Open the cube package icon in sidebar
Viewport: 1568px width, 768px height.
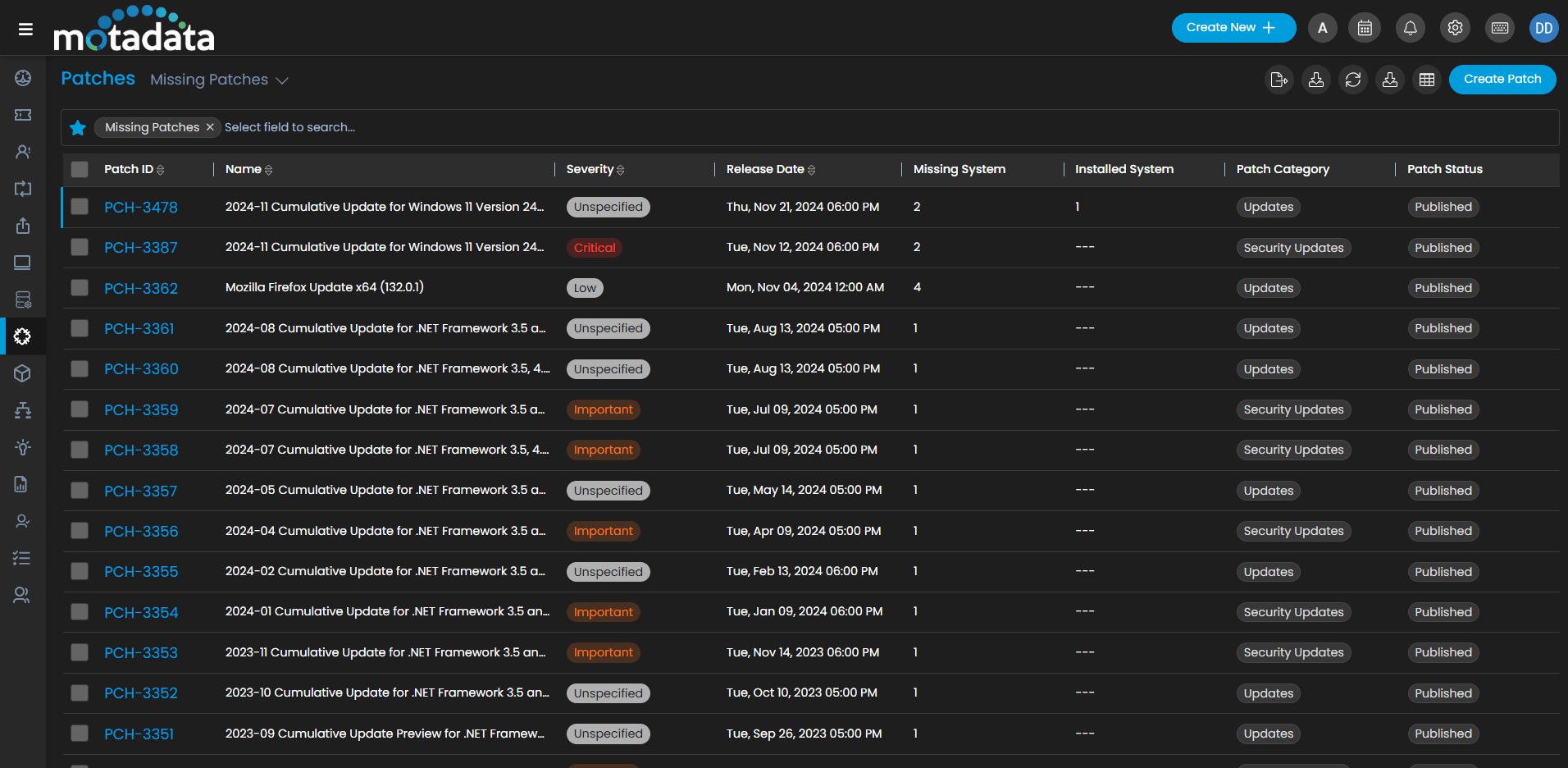click(23, 373)
